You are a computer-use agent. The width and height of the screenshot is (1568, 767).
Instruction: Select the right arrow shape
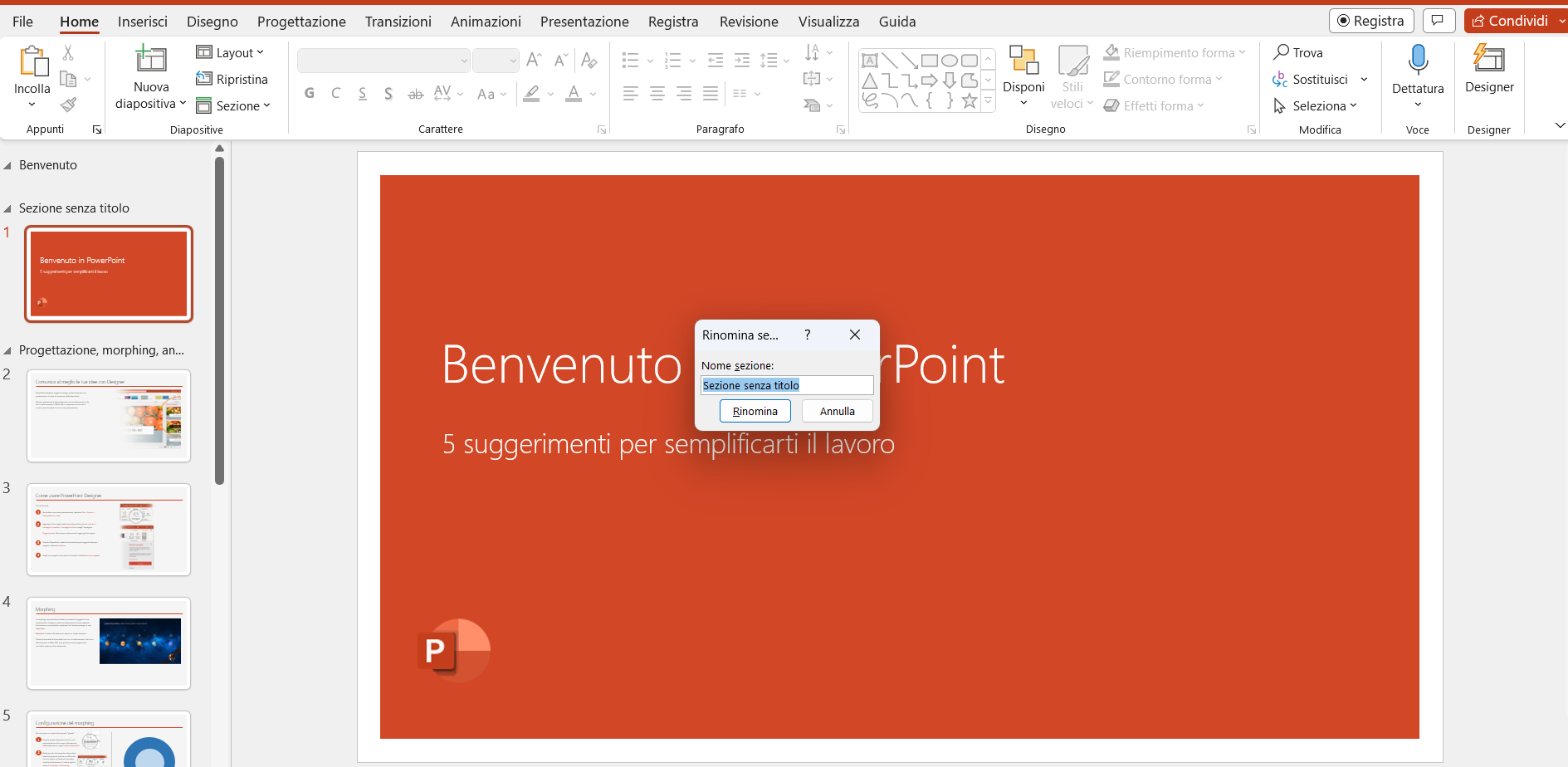pyautogui.click(x=927, y=79)
